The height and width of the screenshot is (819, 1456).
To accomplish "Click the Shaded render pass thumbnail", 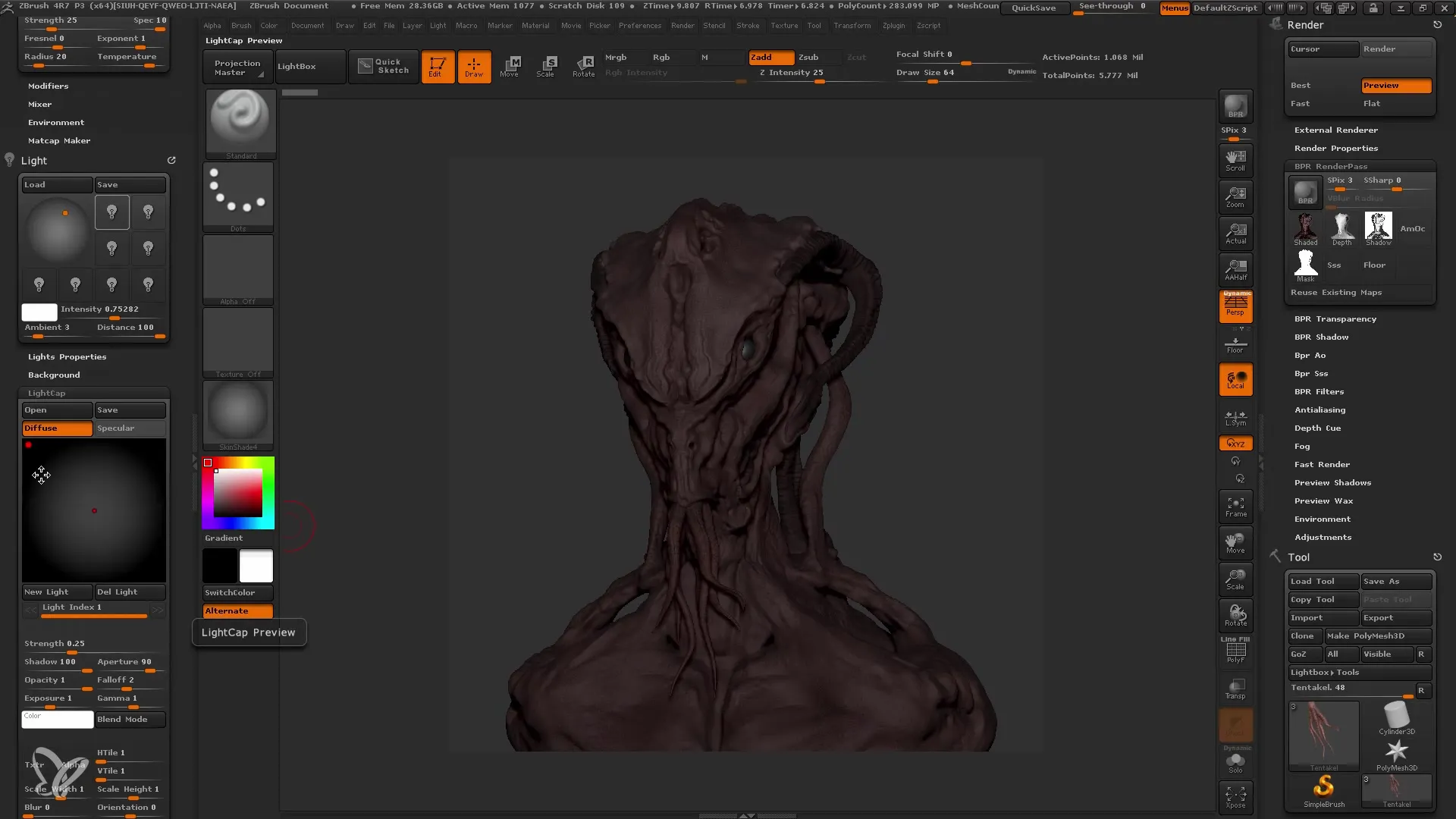I will (x=1305, y=229).
